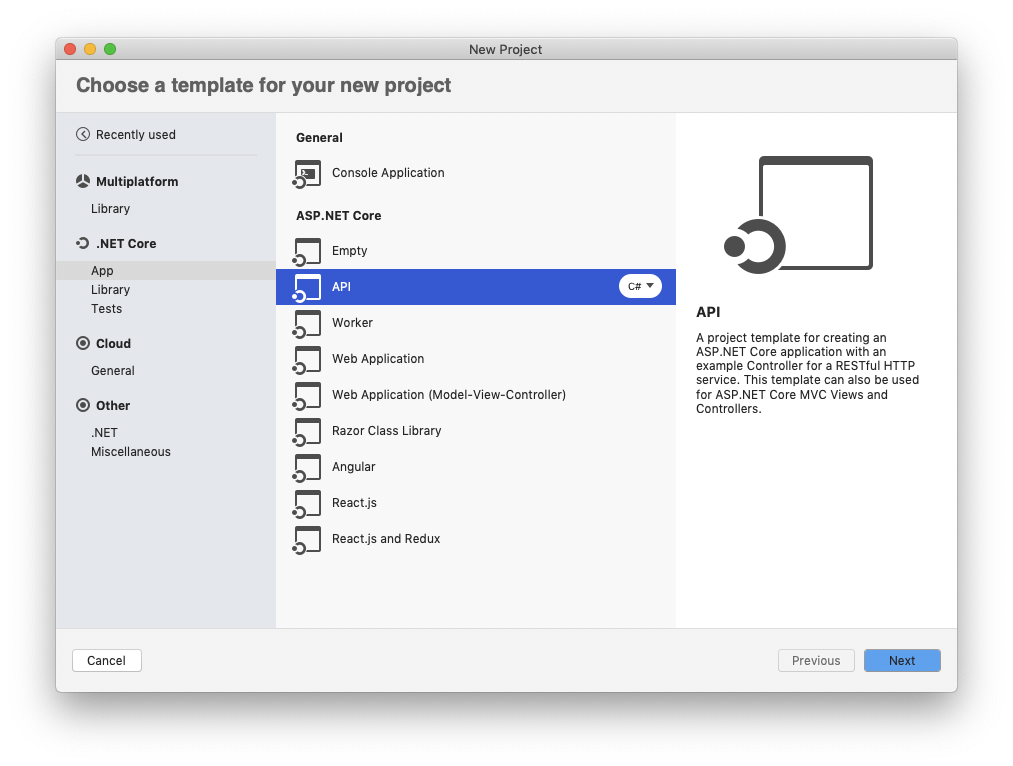Click the Web Application (Model-View-Controller) icon
This screenshot has width=1013, height=766.
point(307,395)
